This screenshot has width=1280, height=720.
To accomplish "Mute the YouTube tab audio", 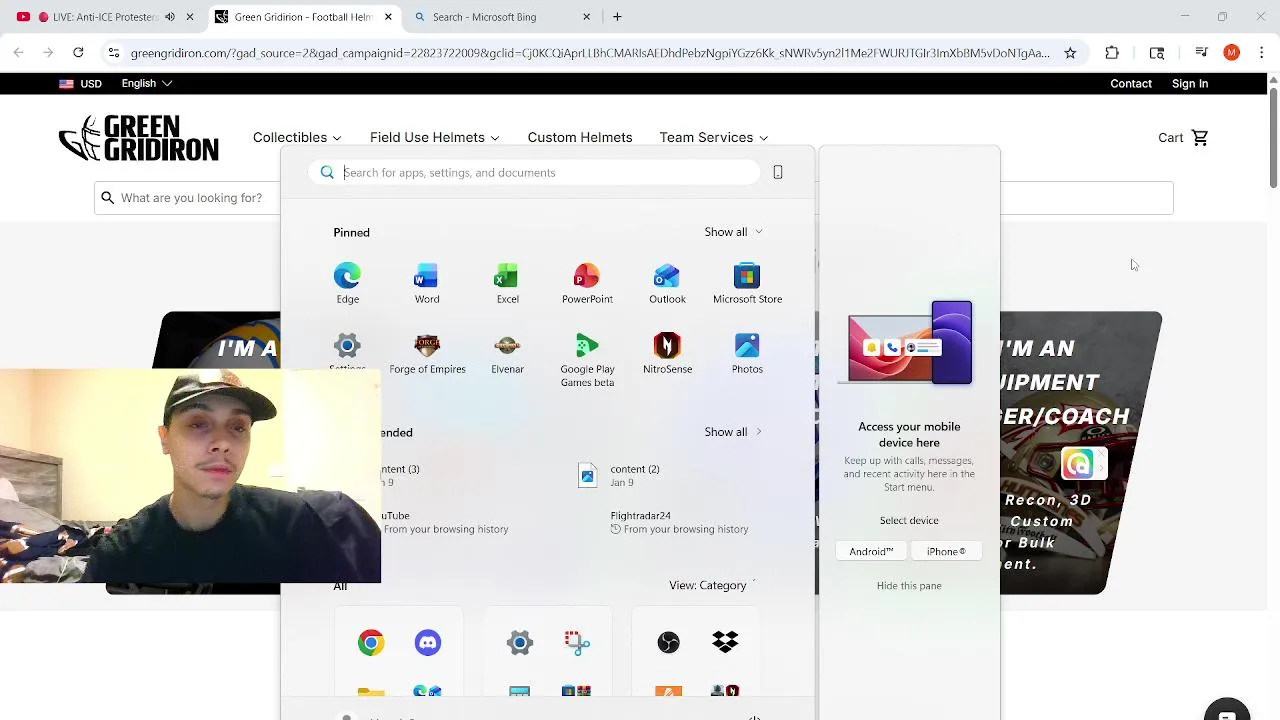I will 170,17.
